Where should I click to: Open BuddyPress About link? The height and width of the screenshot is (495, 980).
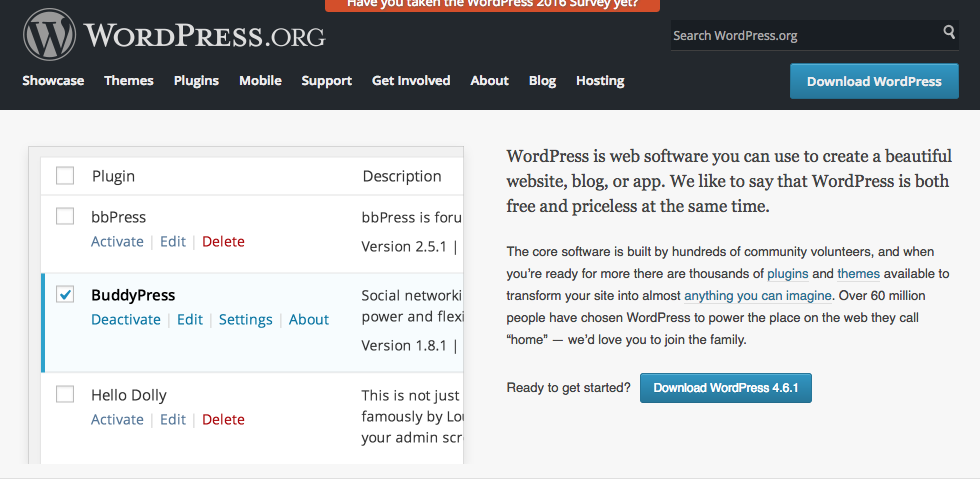click(x=309, y=319)
